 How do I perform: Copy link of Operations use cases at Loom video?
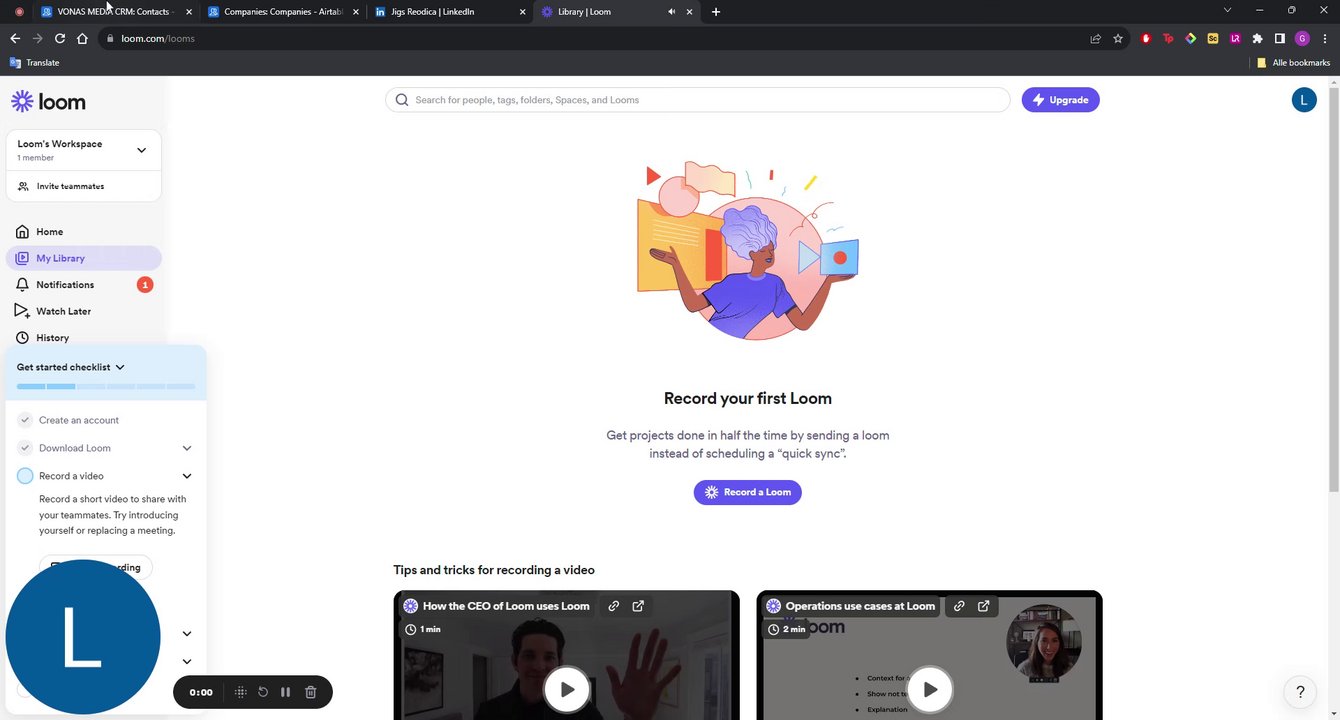tap(959, 606)
